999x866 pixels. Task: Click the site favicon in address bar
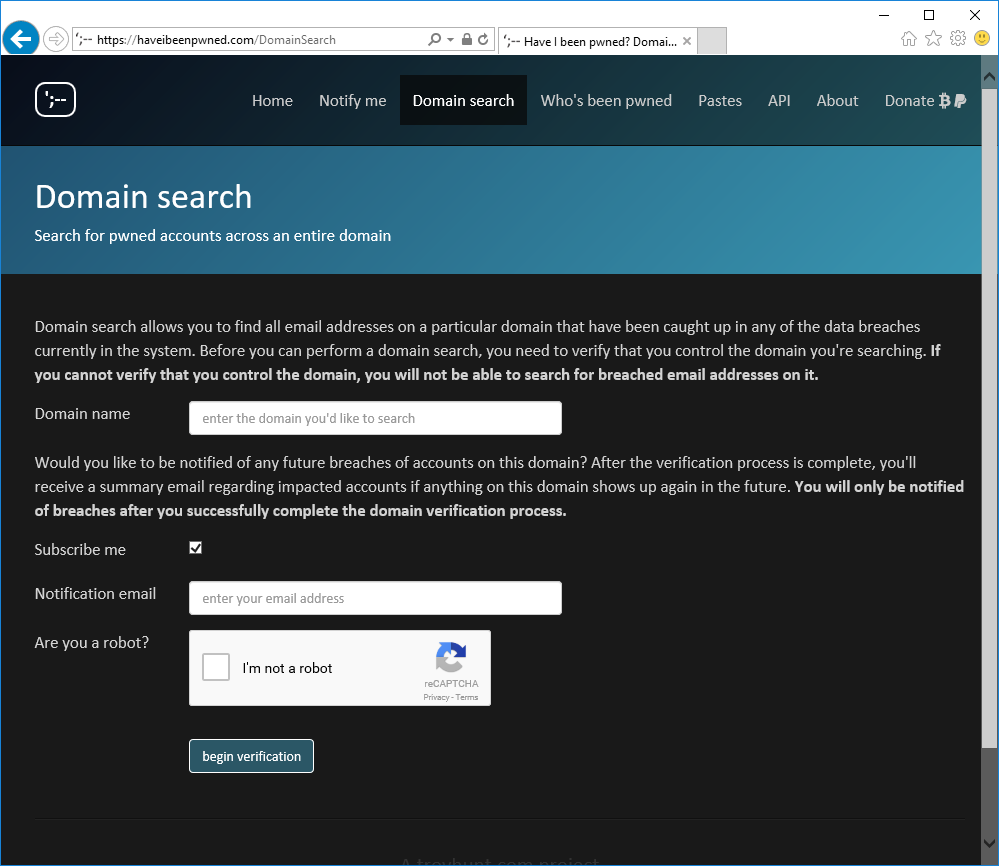click(x=83, y=40)
